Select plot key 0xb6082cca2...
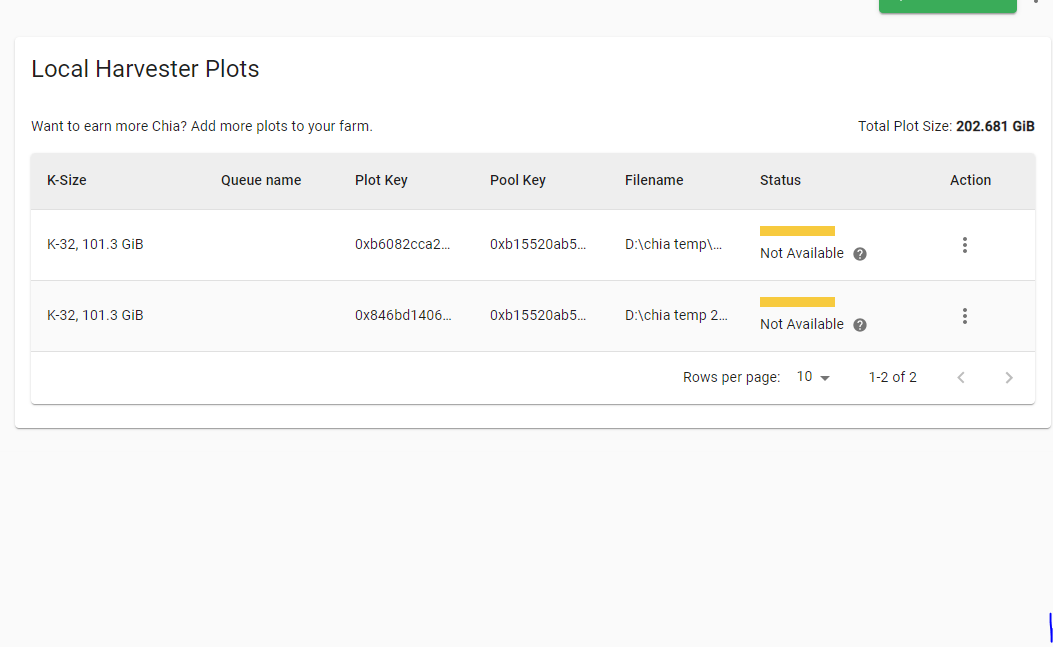Image resolution: width=1053 pixels, height=647 pixels. click(x=403, y=244)
